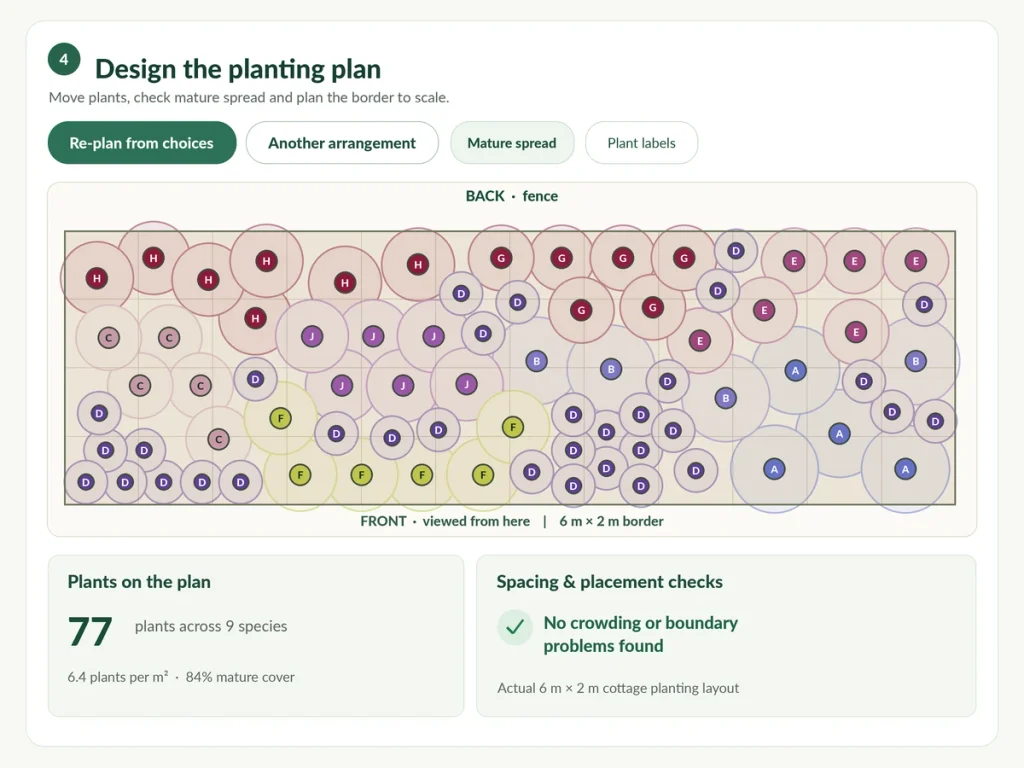Click the 'FRONT · viewed from here' label
Screen dimensions: 1024x768
click(445, 521)
